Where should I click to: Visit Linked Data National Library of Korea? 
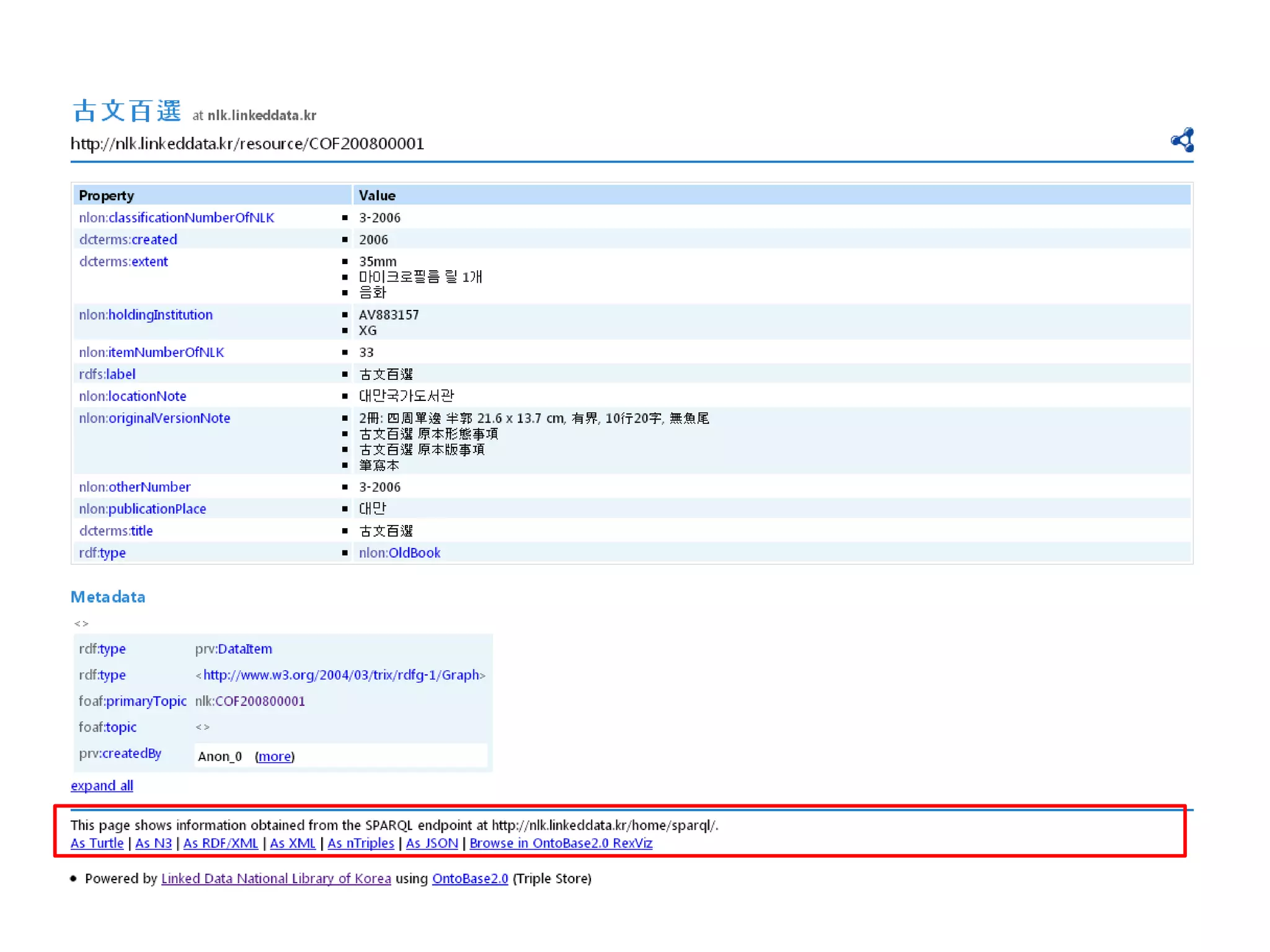click(276, 878)
